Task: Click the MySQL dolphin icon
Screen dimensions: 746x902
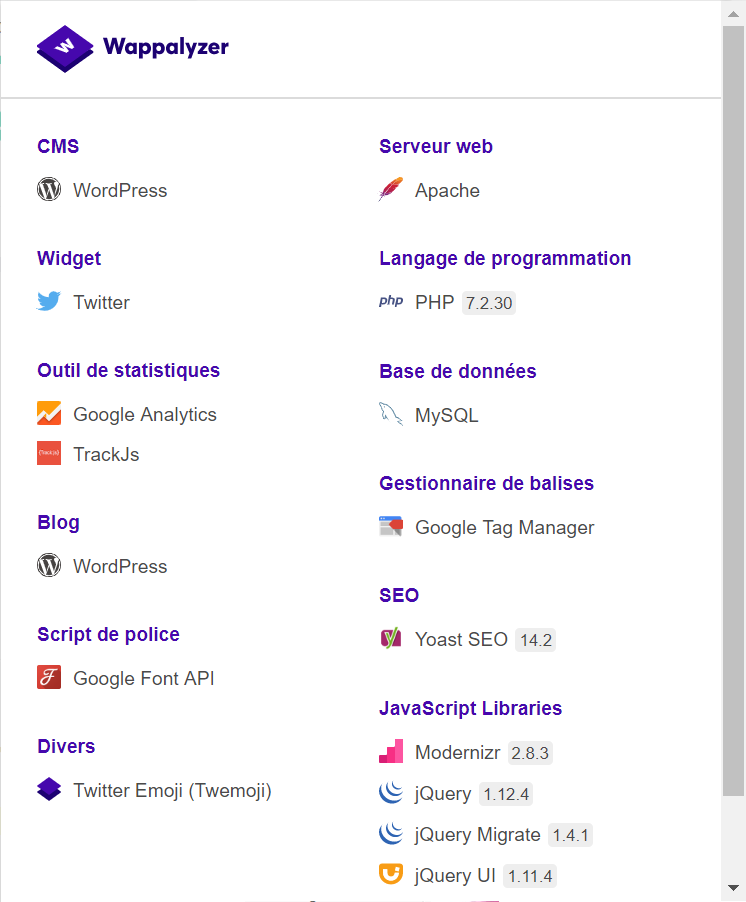Action: [x=391, y=415]
